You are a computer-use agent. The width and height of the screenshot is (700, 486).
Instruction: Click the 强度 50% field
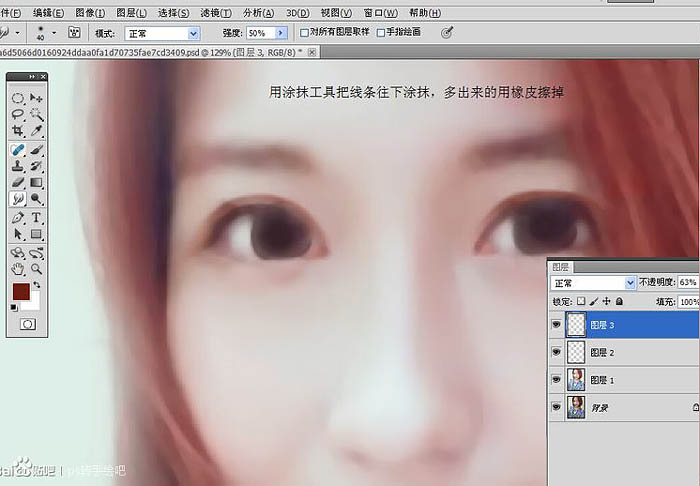click(x=261, y=33)
